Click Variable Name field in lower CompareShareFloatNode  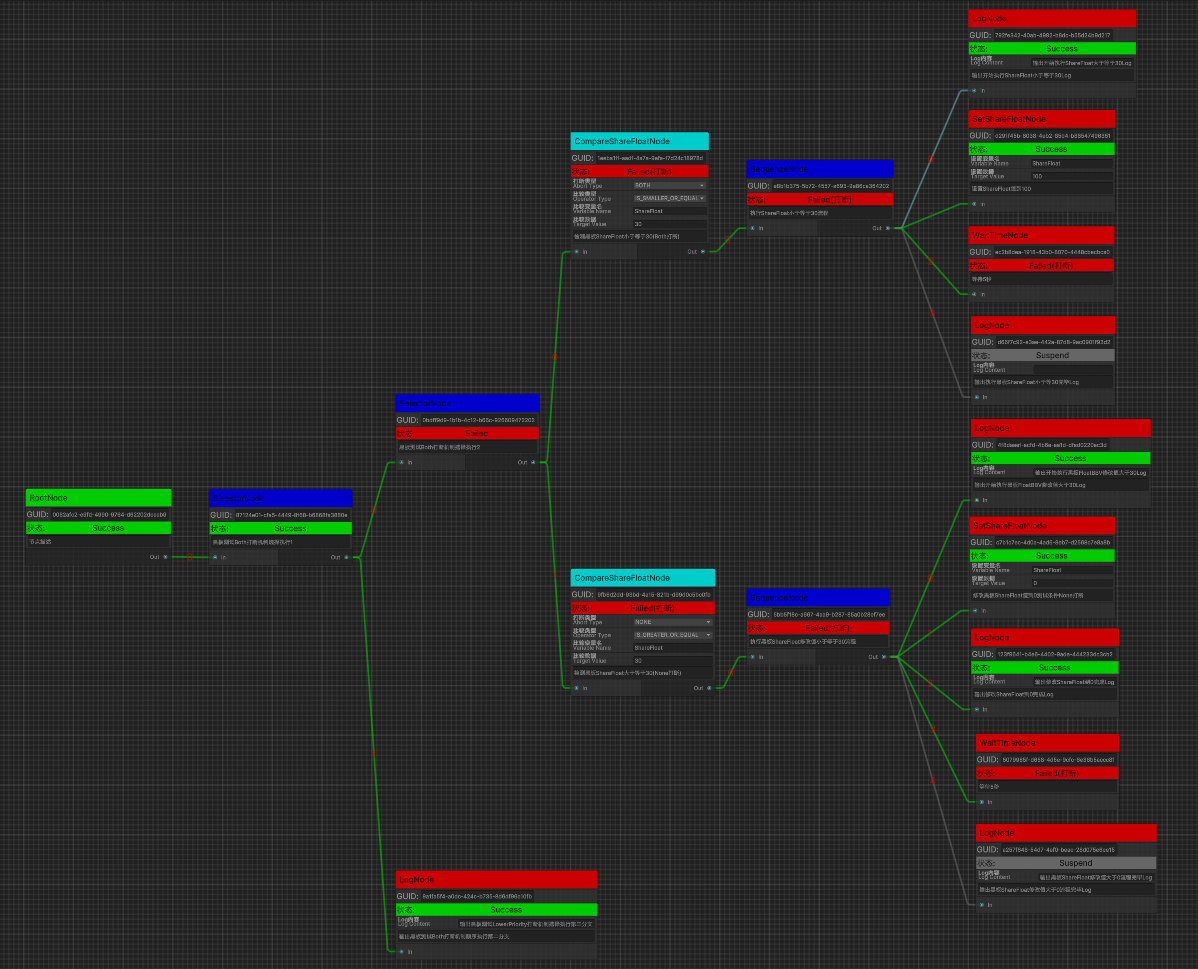(x=673, y=648)
